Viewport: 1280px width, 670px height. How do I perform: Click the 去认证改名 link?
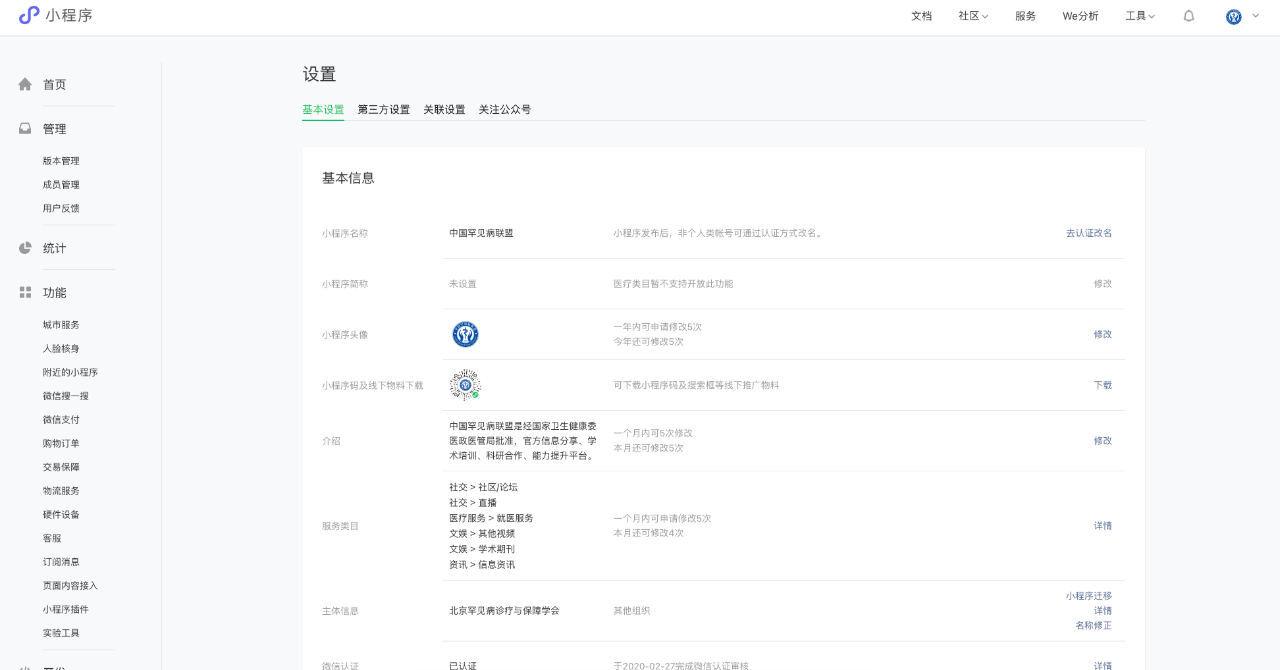coord(1089,233)
